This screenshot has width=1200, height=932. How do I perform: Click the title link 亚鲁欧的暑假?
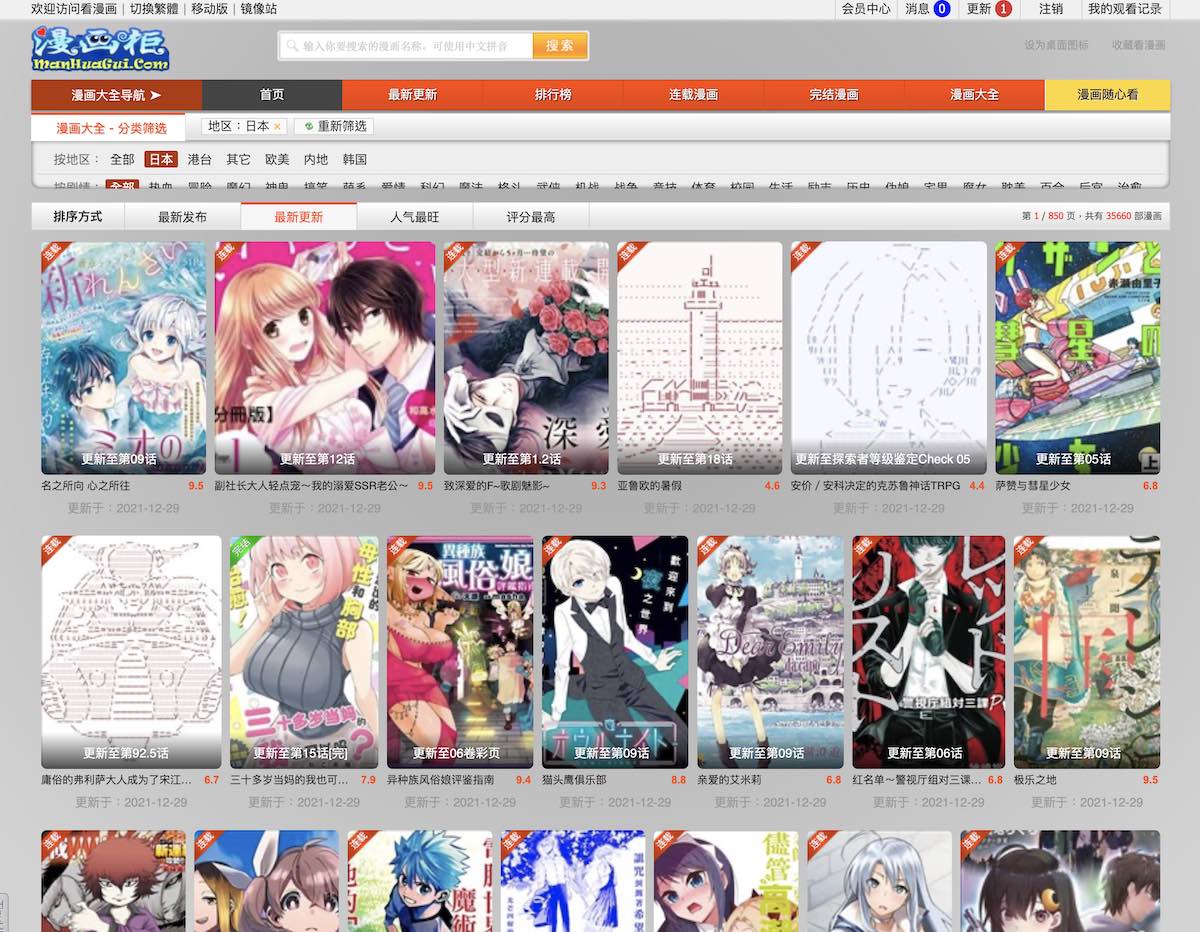click(x=649, y=486)
